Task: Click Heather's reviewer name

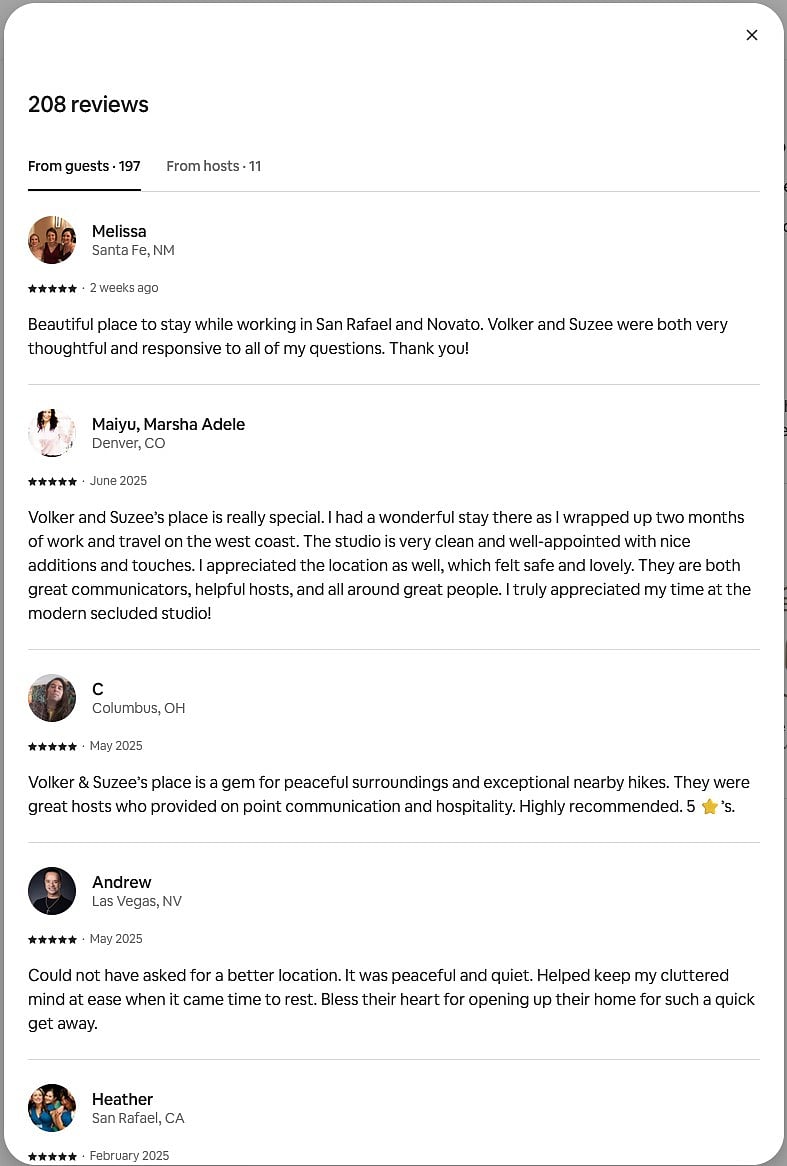Action: (122, 1100)
